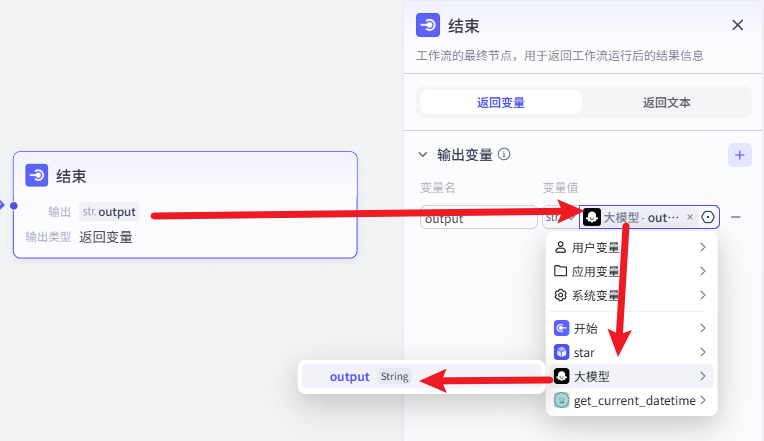Switch to the 返回变量 tab
The height and width of the screenshot is (441, 764).
[x=501, y=102]
